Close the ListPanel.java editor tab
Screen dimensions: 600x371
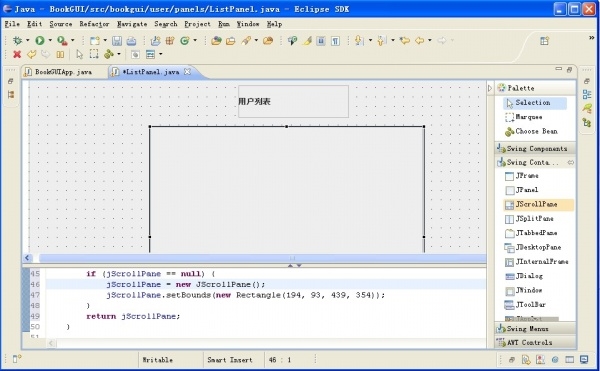coord(188,72)
